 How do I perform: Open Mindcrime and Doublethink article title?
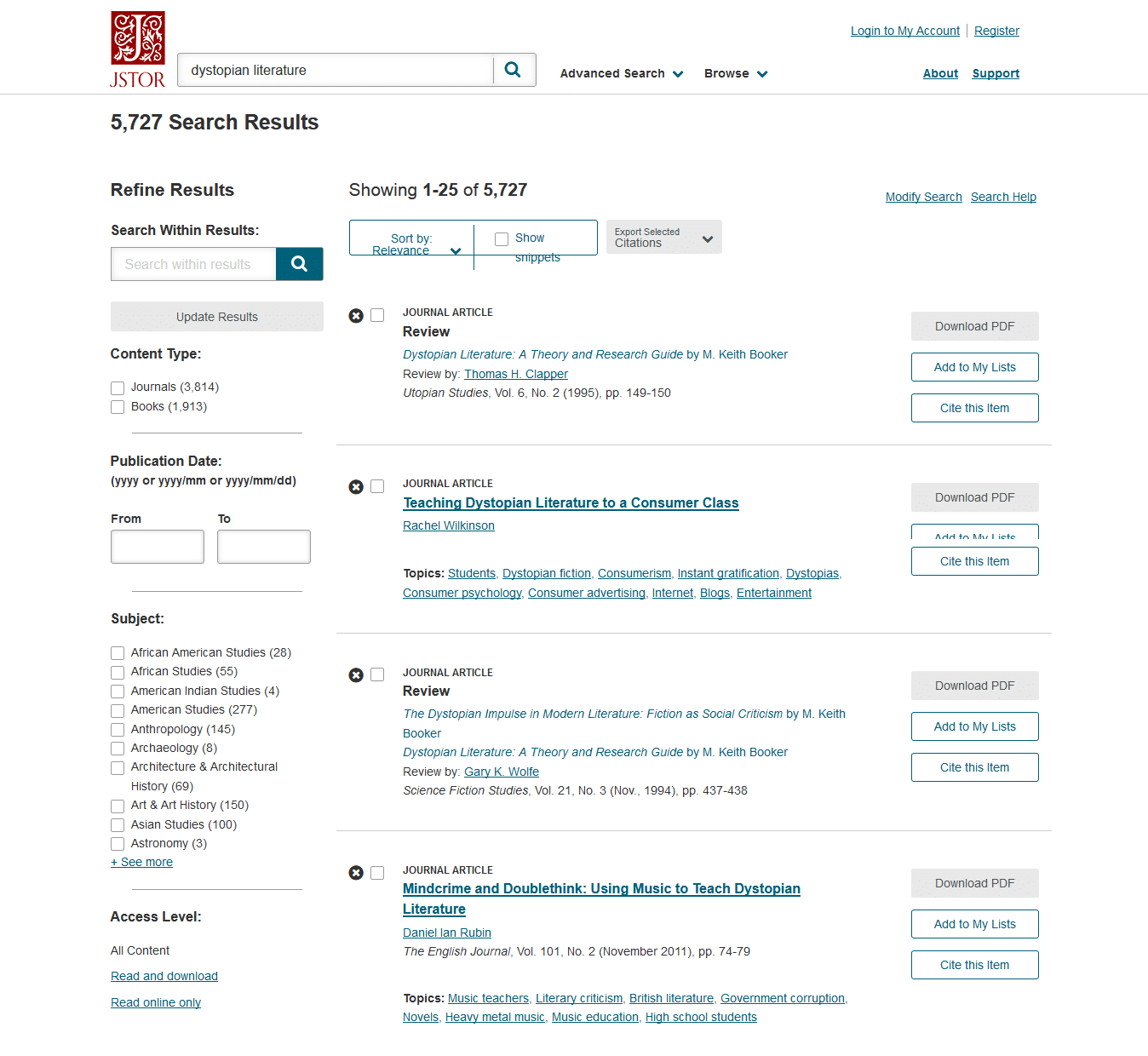tap(601, 898)
